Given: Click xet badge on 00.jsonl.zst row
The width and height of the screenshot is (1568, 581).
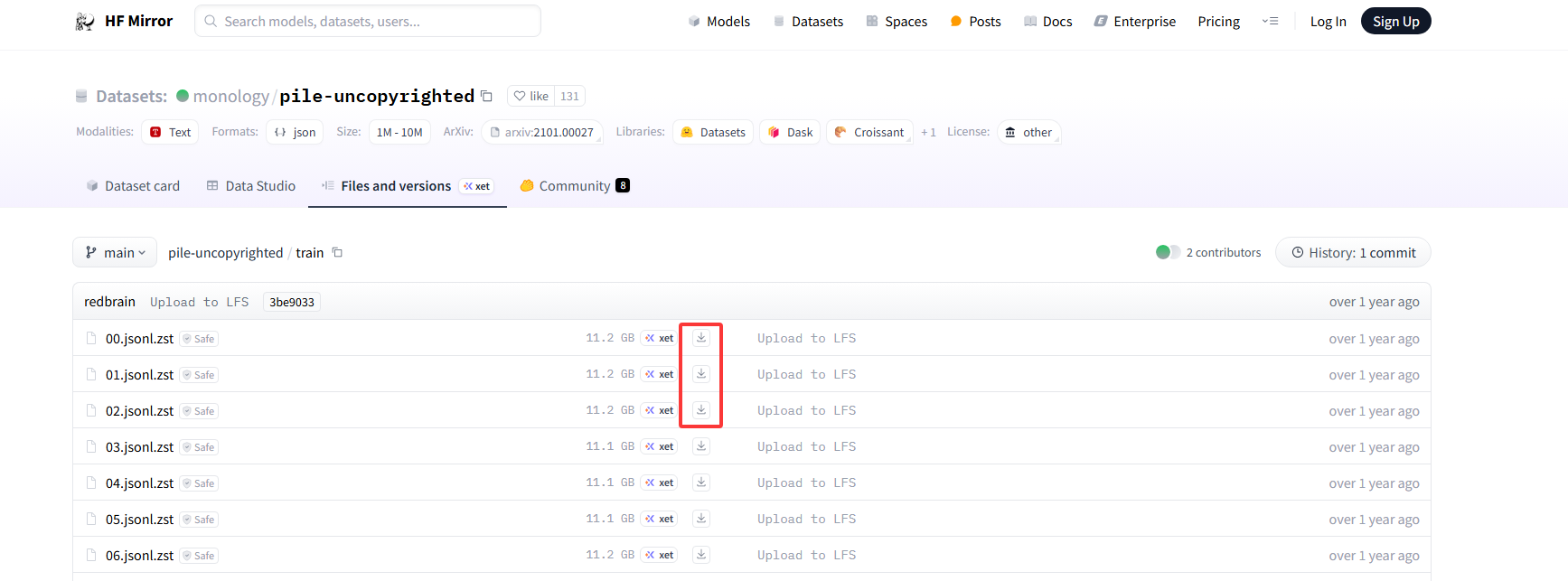Looking at the screenshot, I should coord(659,338).
